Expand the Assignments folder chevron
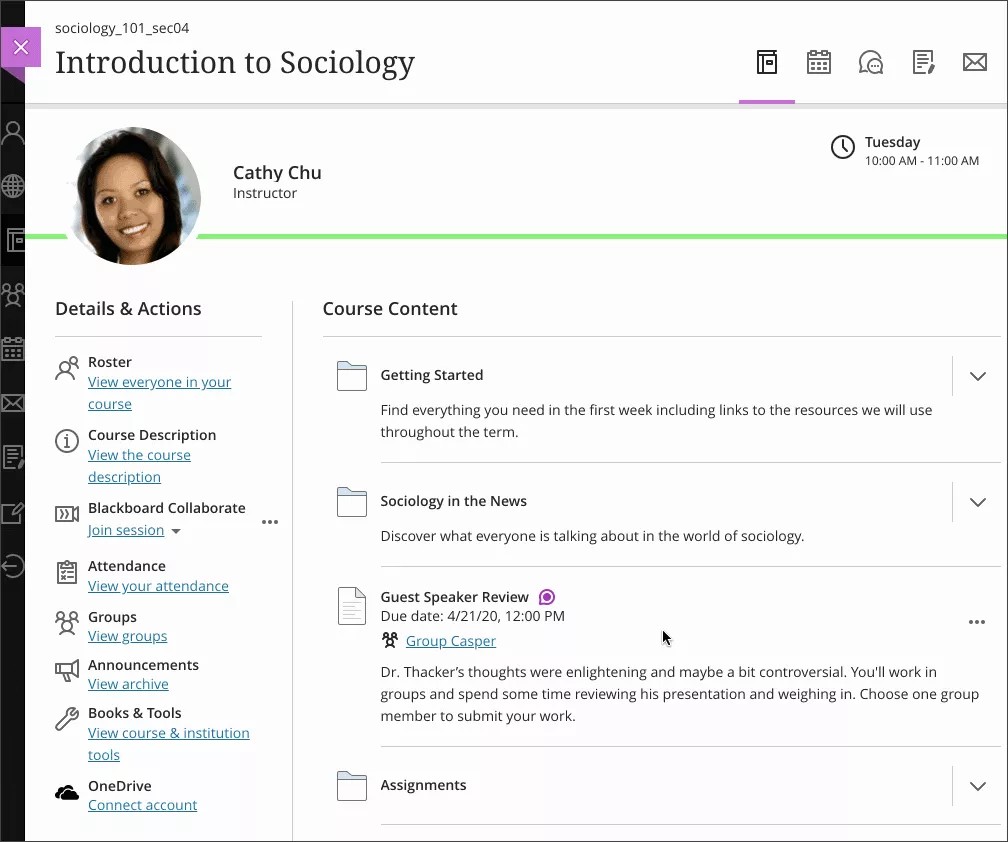Image resolution: width=1008 pixels, height=842 pixels. pos(977,786)
